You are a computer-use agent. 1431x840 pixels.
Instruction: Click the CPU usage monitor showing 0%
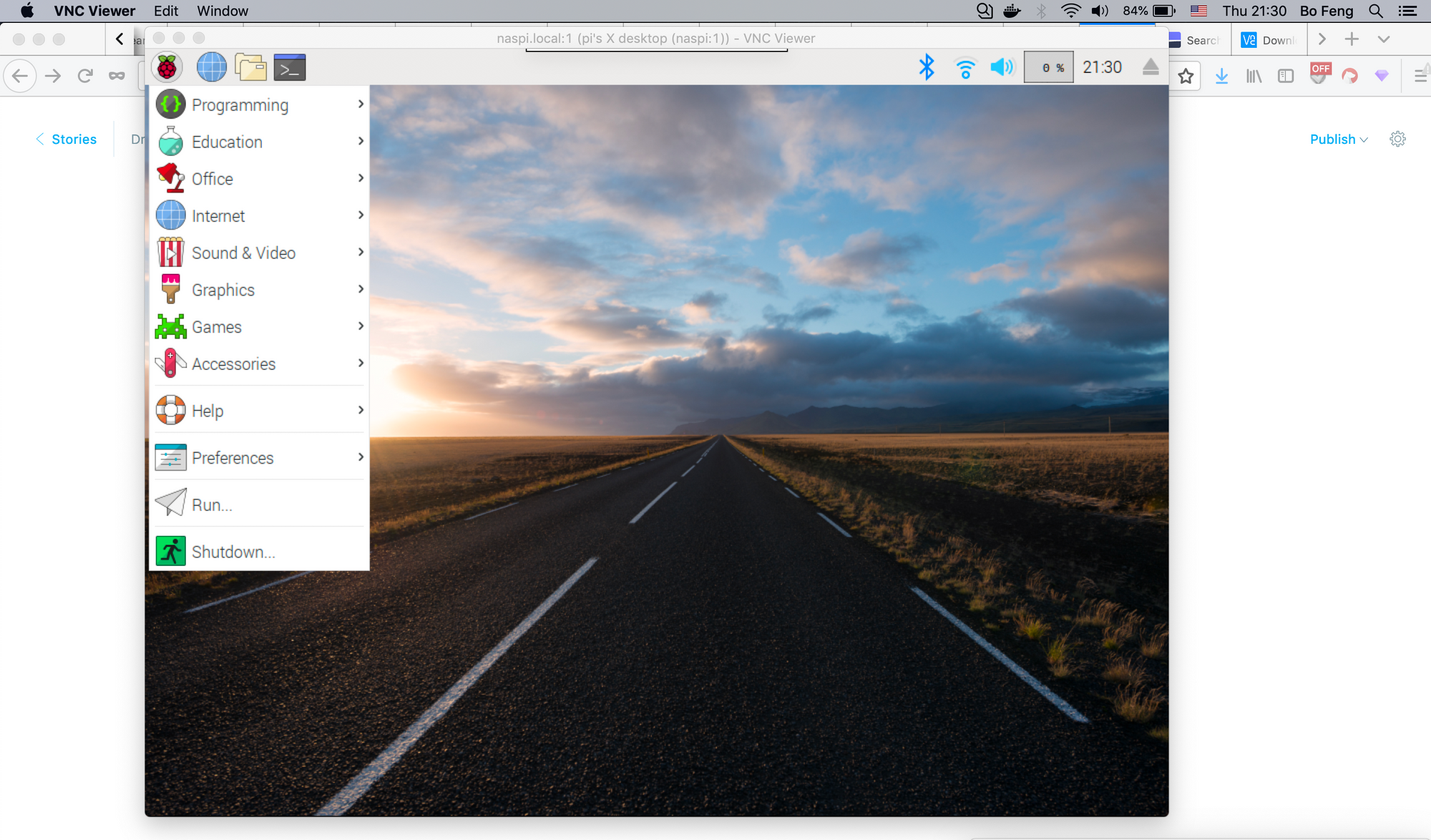(x=1048, y=67)
